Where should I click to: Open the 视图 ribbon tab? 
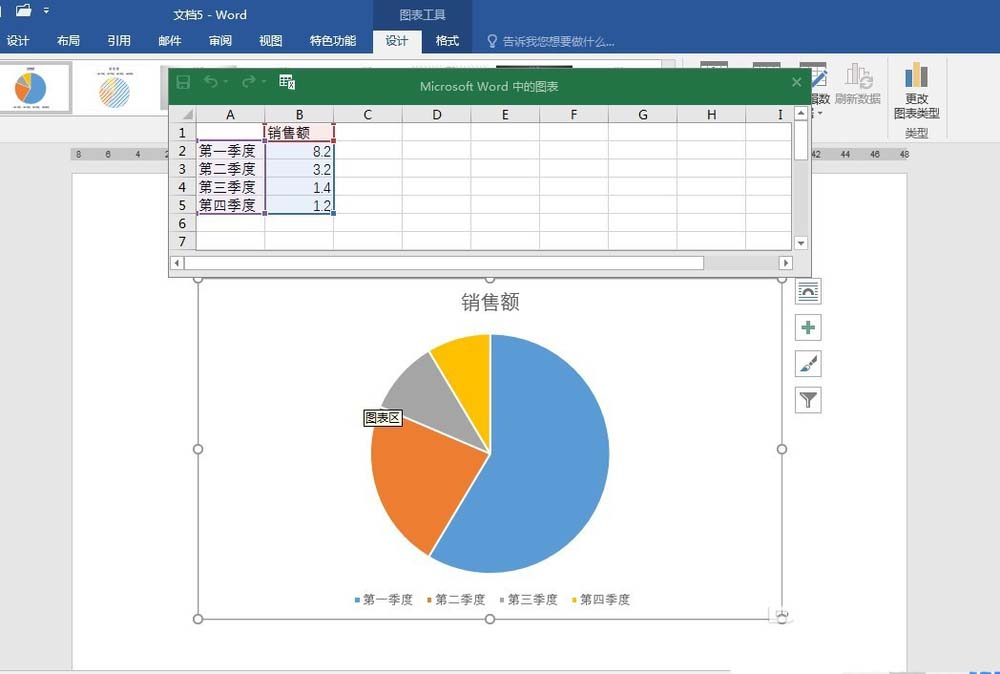(270, 41)
